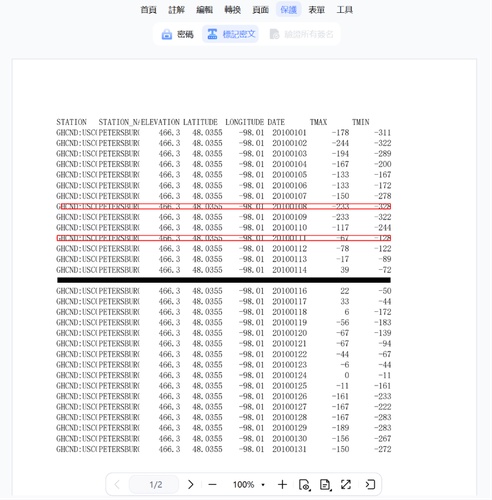The height and width of the screenshot is (500, 492).
Task: Switch to the 註解 annotation tab
Action: pos(176,10)
